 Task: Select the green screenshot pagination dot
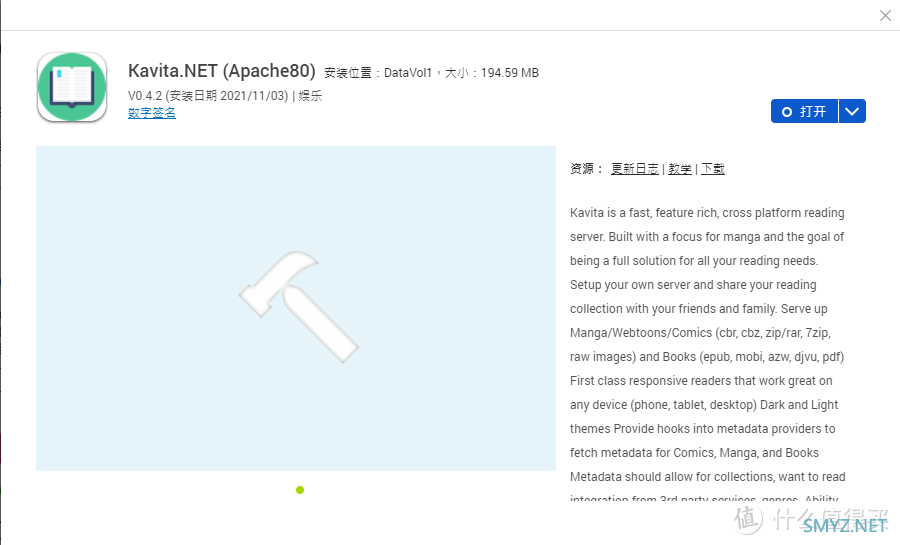(x=300, y=490)
